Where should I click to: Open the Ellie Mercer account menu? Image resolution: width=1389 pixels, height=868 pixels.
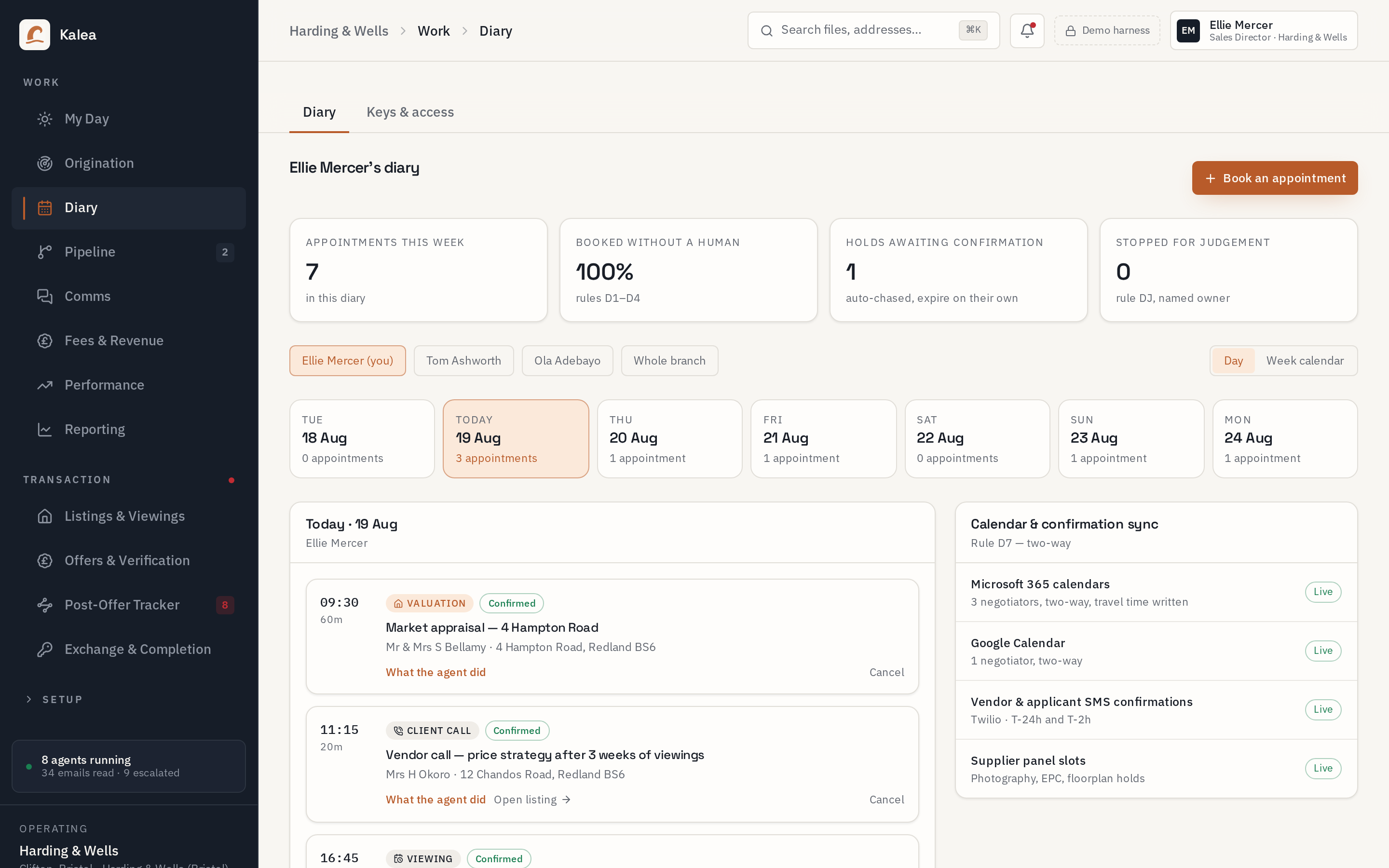point(1263,30)
